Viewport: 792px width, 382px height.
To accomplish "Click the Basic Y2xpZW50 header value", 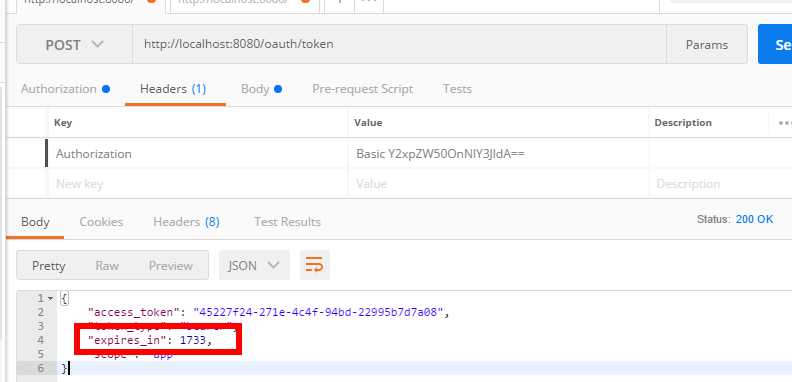I will click(x=440, y=153).
